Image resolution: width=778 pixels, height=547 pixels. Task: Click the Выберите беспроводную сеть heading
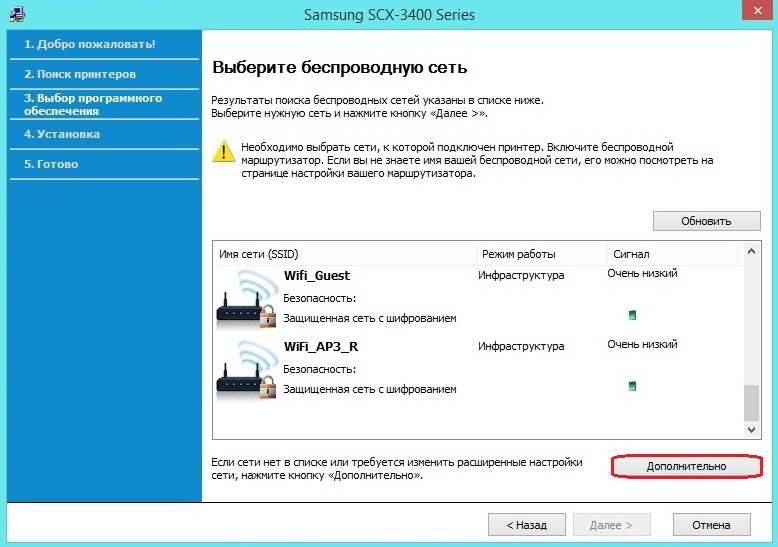click(x=339, y=68)
